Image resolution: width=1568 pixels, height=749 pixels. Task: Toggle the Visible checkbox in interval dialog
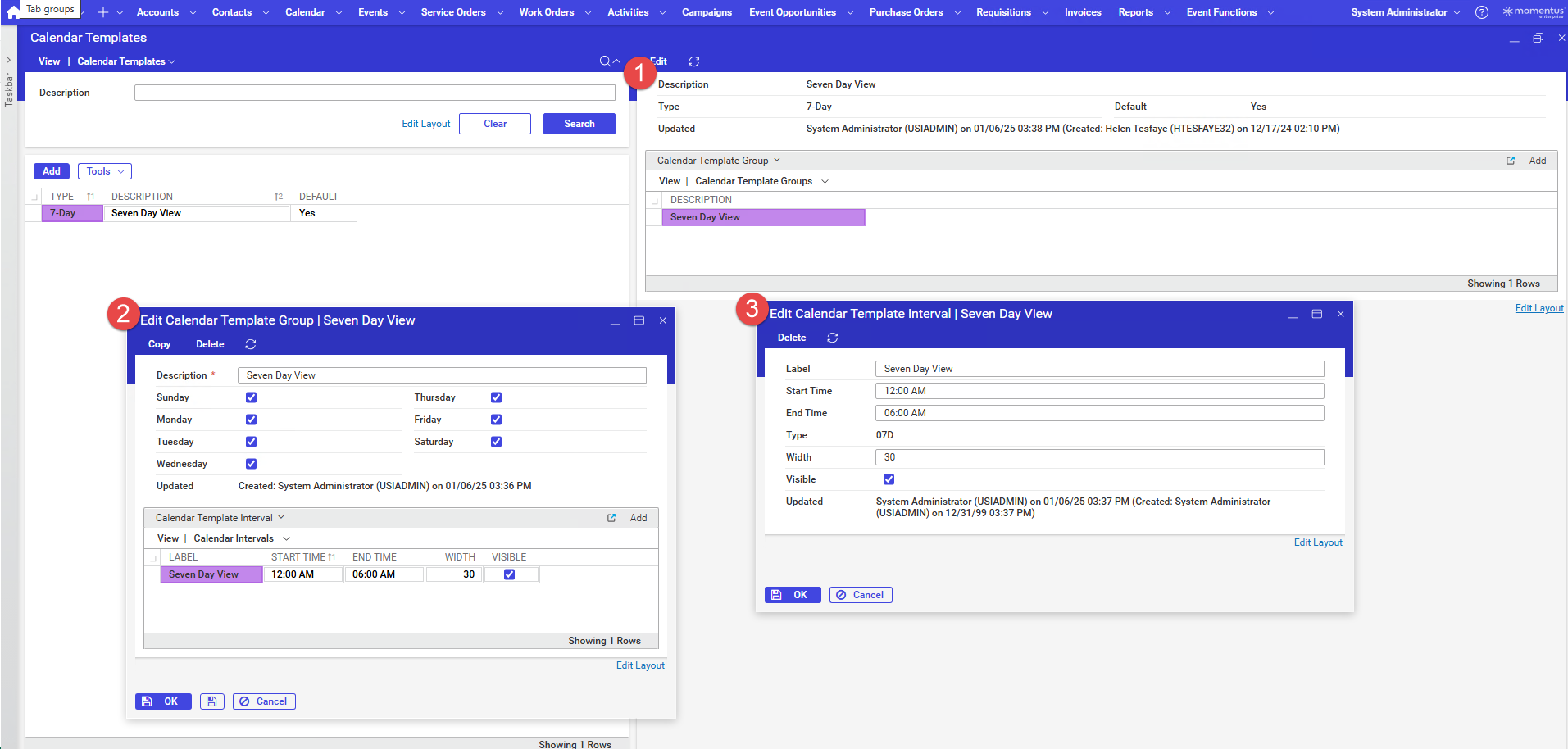(889, 479)
